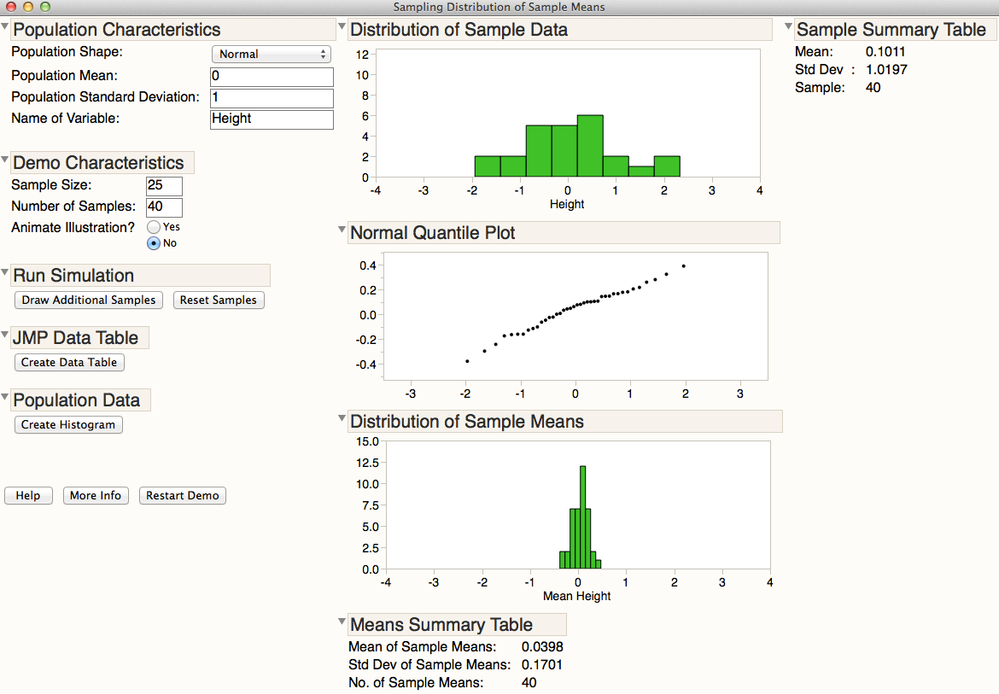Viewport: 999px width, 694px height.
Task: Click the Restart Demo button
Action: pyautogui.click(x=182, y=495)
